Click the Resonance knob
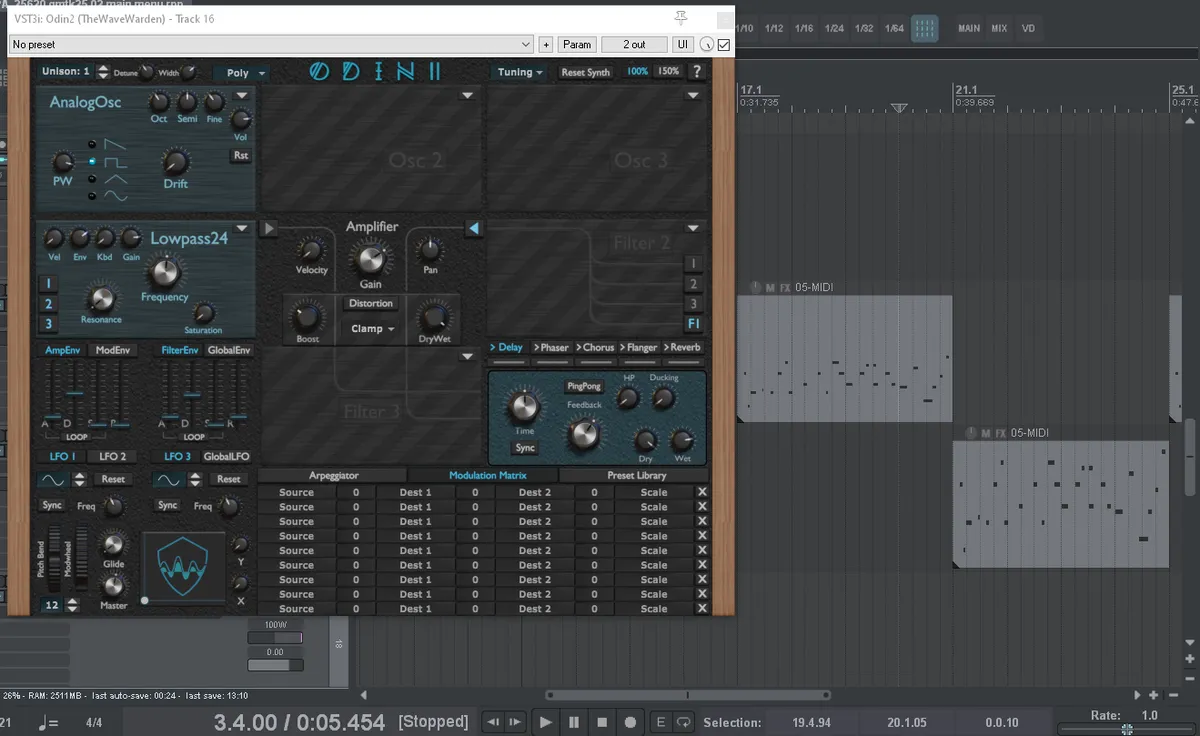 (100, 298)
